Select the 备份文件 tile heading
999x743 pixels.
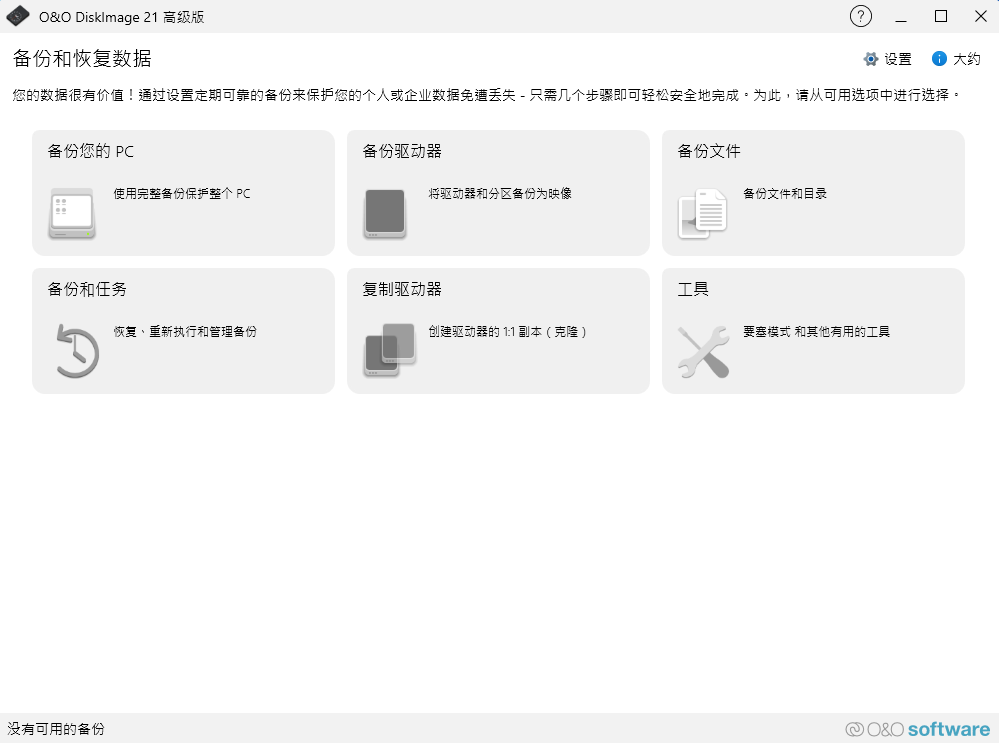[709, 152]
